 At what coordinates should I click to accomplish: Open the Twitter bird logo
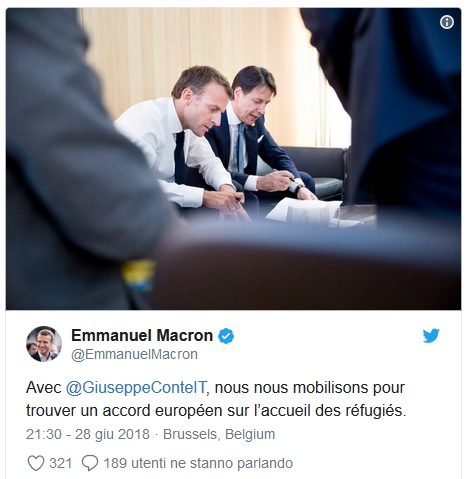pyautogui.click(x=431, y=336)
